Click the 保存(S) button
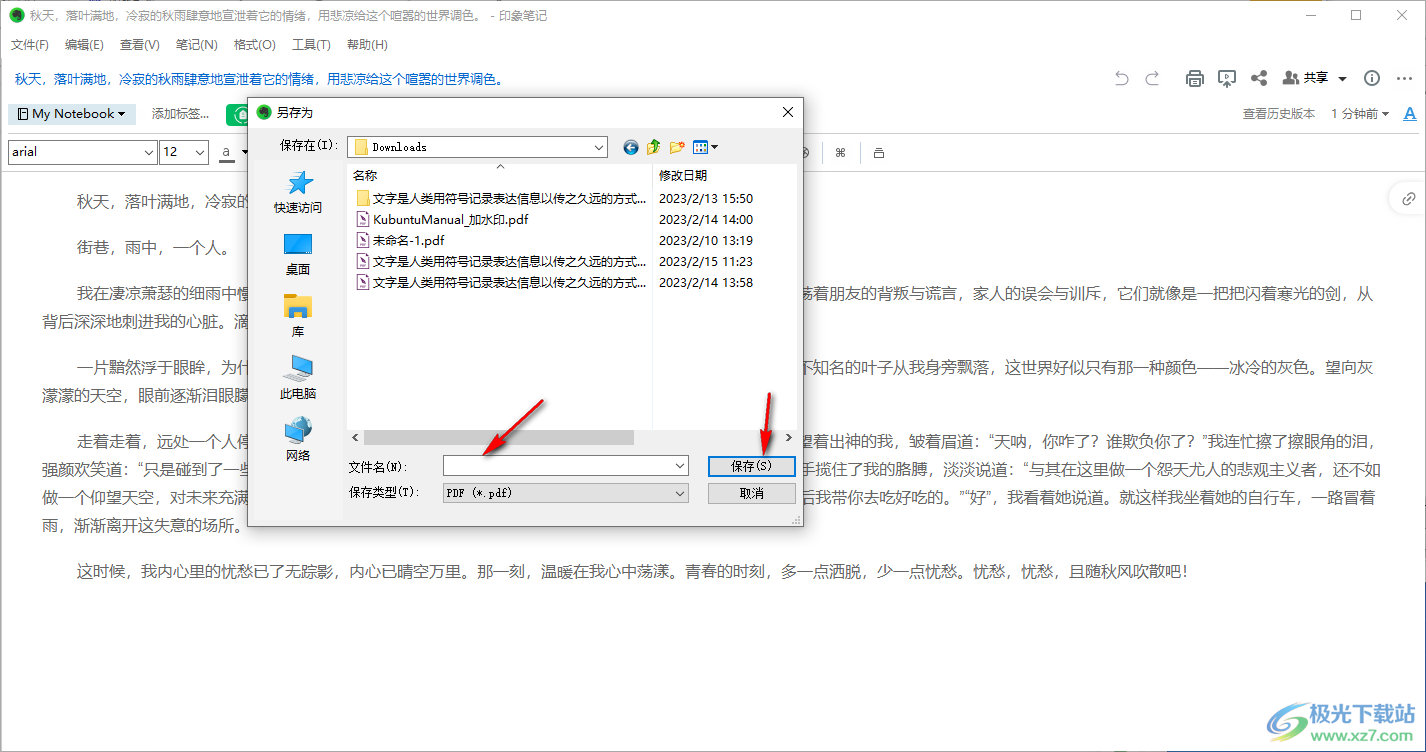1426x752 pixels. tap(751, 466)
